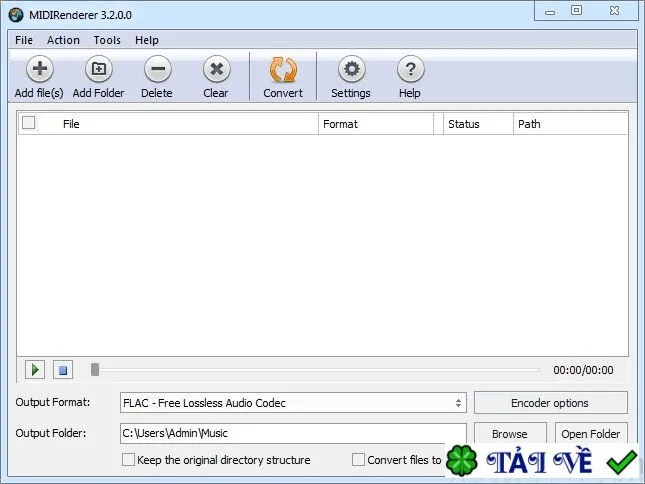Viewport: 645px width, 484px height.
Task: Open the Tools menu
Action: 107,40
